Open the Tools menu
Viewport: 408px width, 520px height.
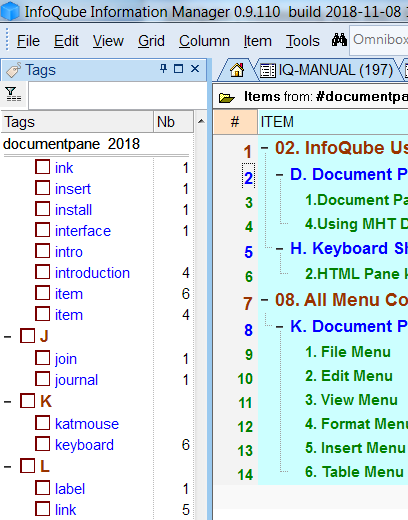click(302, 41)
